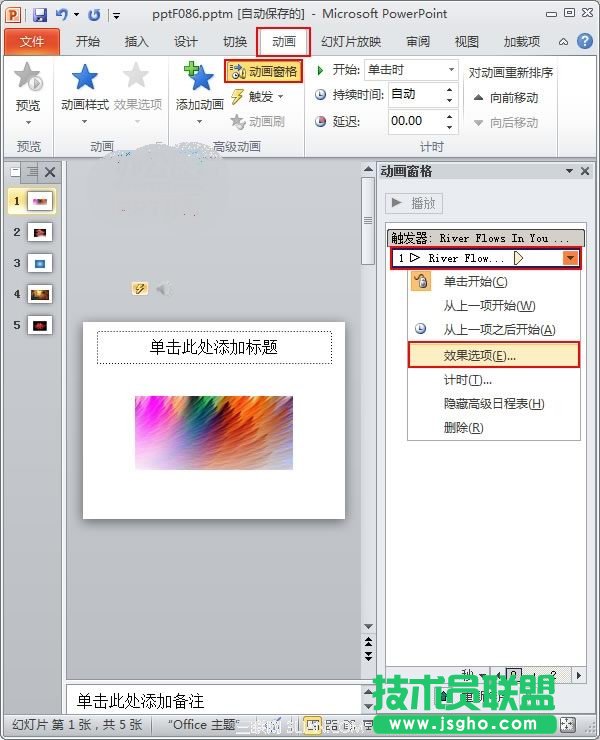Go to previous slide with double-up arrow

click(x=369, y=642)
